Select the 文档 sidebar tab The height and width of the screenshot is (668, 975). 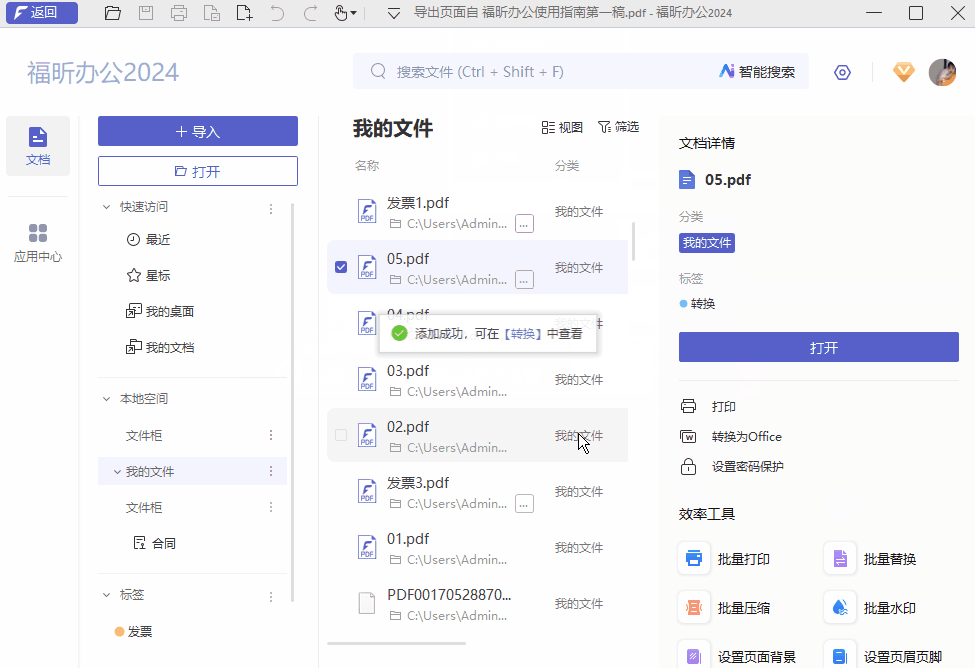38,146
